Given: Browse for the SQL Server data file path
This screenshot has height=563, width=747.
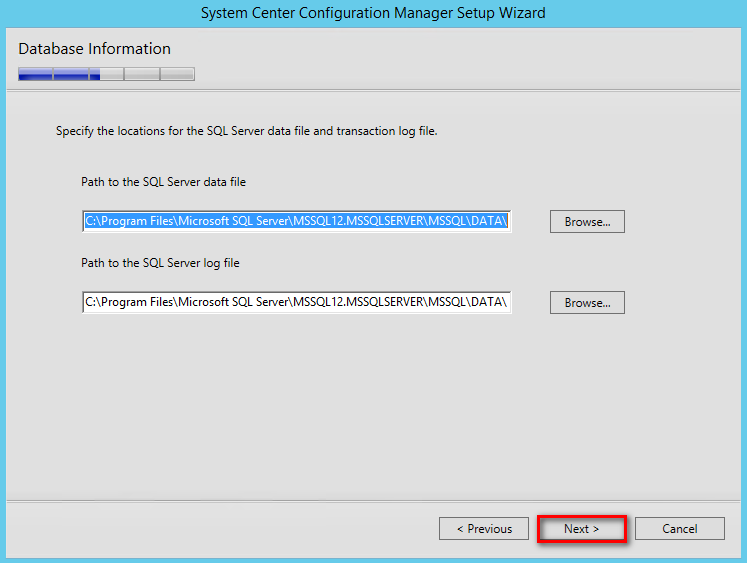Looking at the screenshot, I should pyautogui.click(x=587, y=221).
